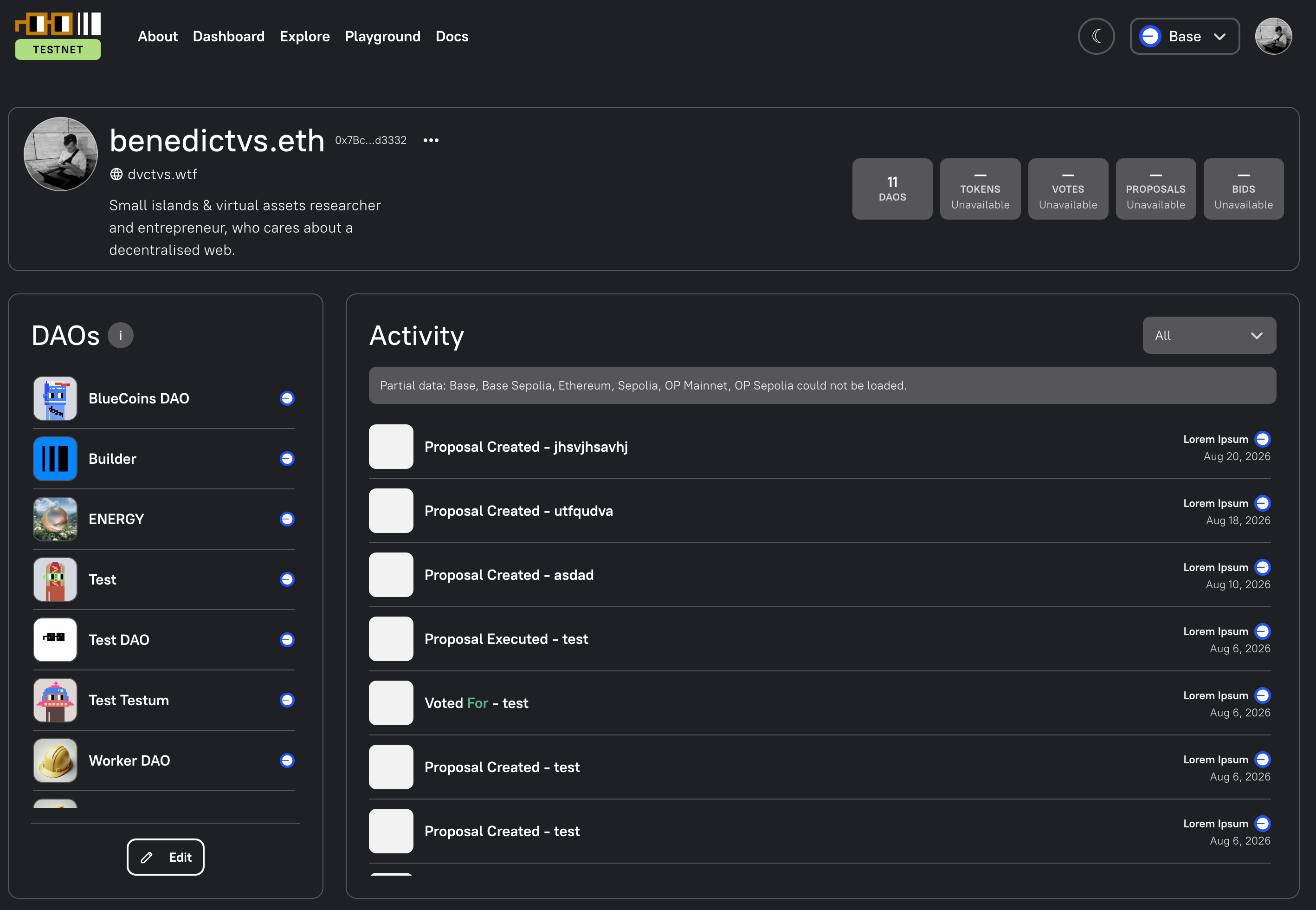This screenshot has width=1316, height=910.
Task: Click the ENERGY DAO image
Action: (55, 519)
